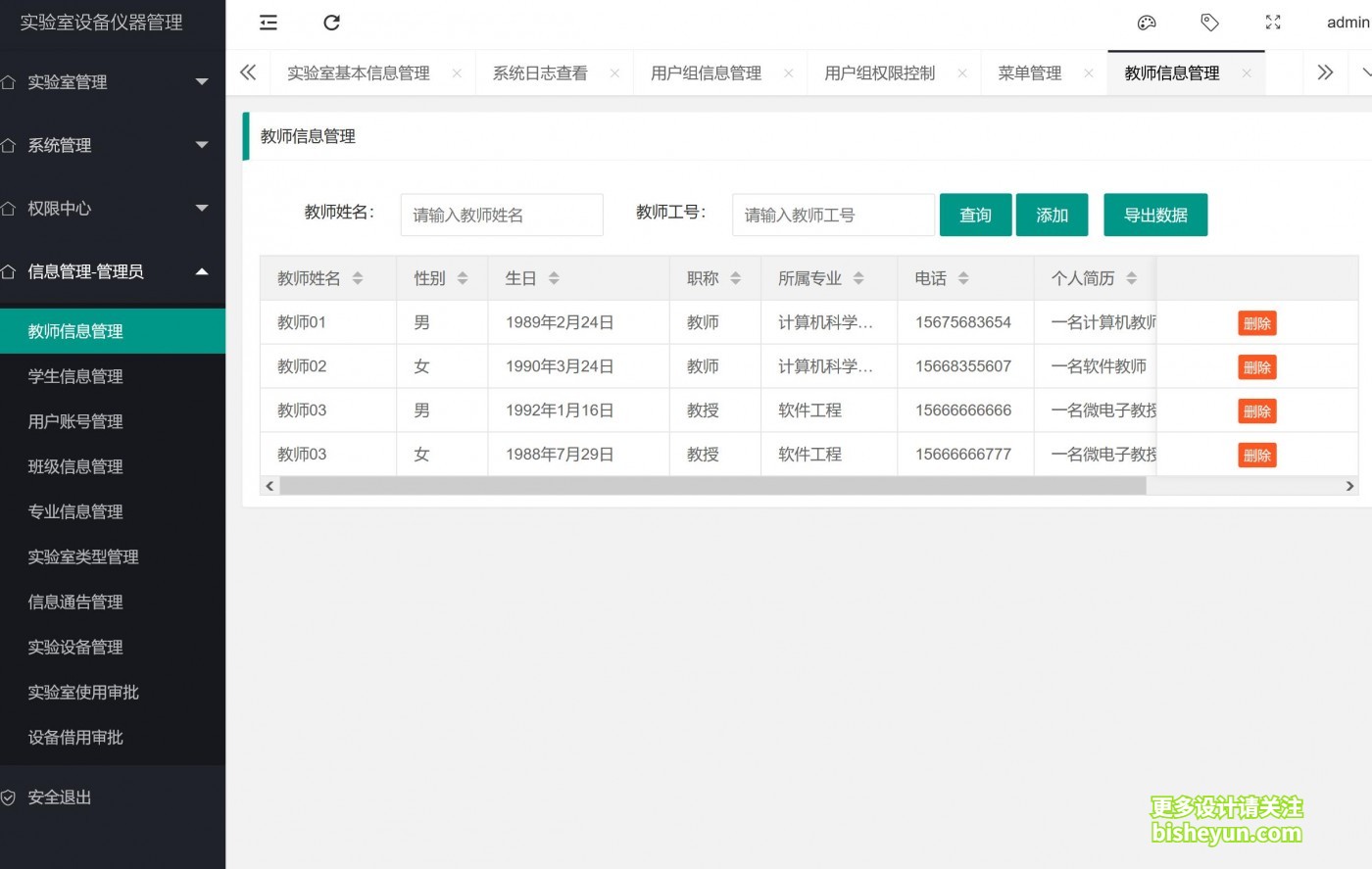The image size is (1372, 869).
Task: Open 实验室类型管理 in sidebar
Action: pos(113,556)
